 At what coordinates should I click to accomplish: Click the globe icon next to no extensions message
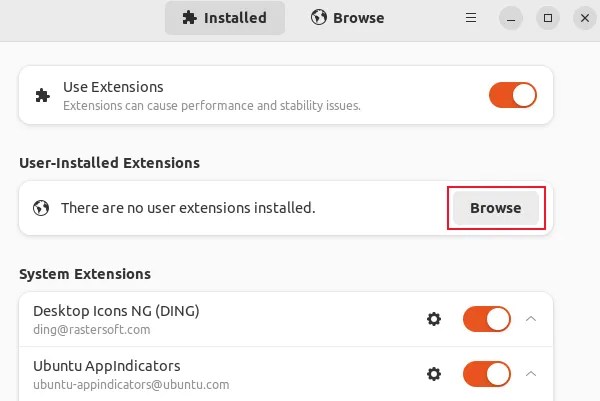point(41,208)
